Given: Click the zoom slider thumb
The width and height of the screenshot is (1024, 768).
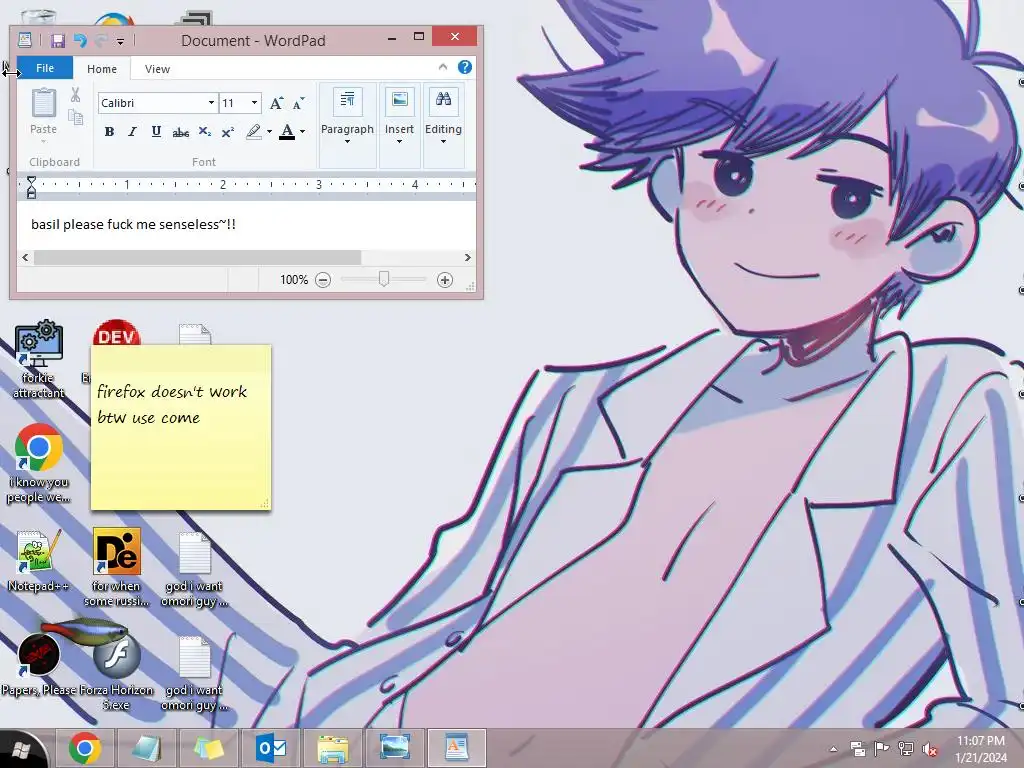Looking at the screenshot, I should [384, 280].
